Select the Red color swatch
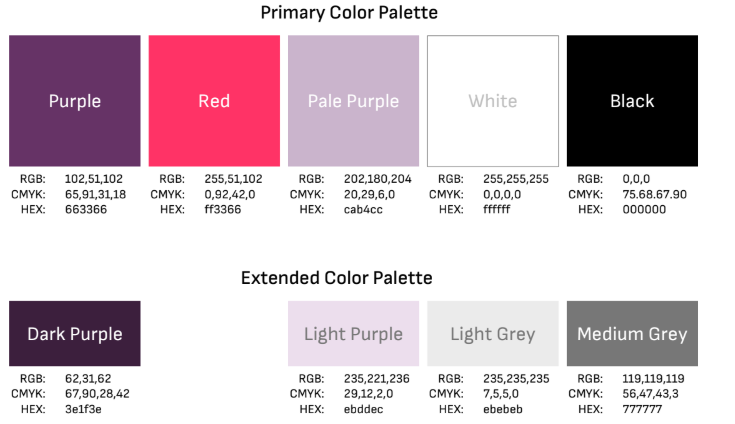Image resolution: width=735 pixels, height=424 pixels. [x=214, y=101]
